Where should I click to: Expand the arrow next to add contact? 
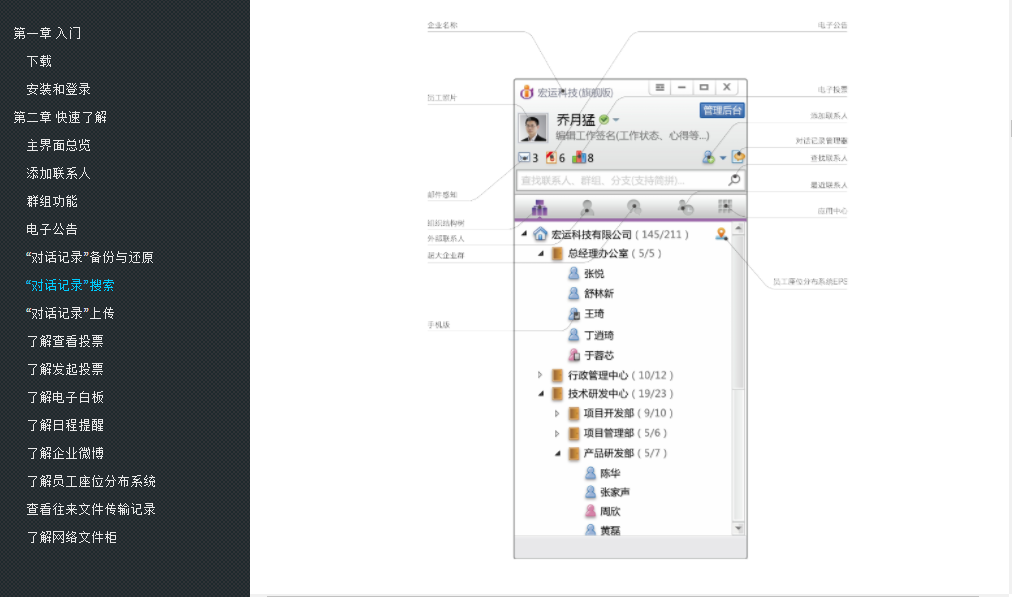[723, 157]
